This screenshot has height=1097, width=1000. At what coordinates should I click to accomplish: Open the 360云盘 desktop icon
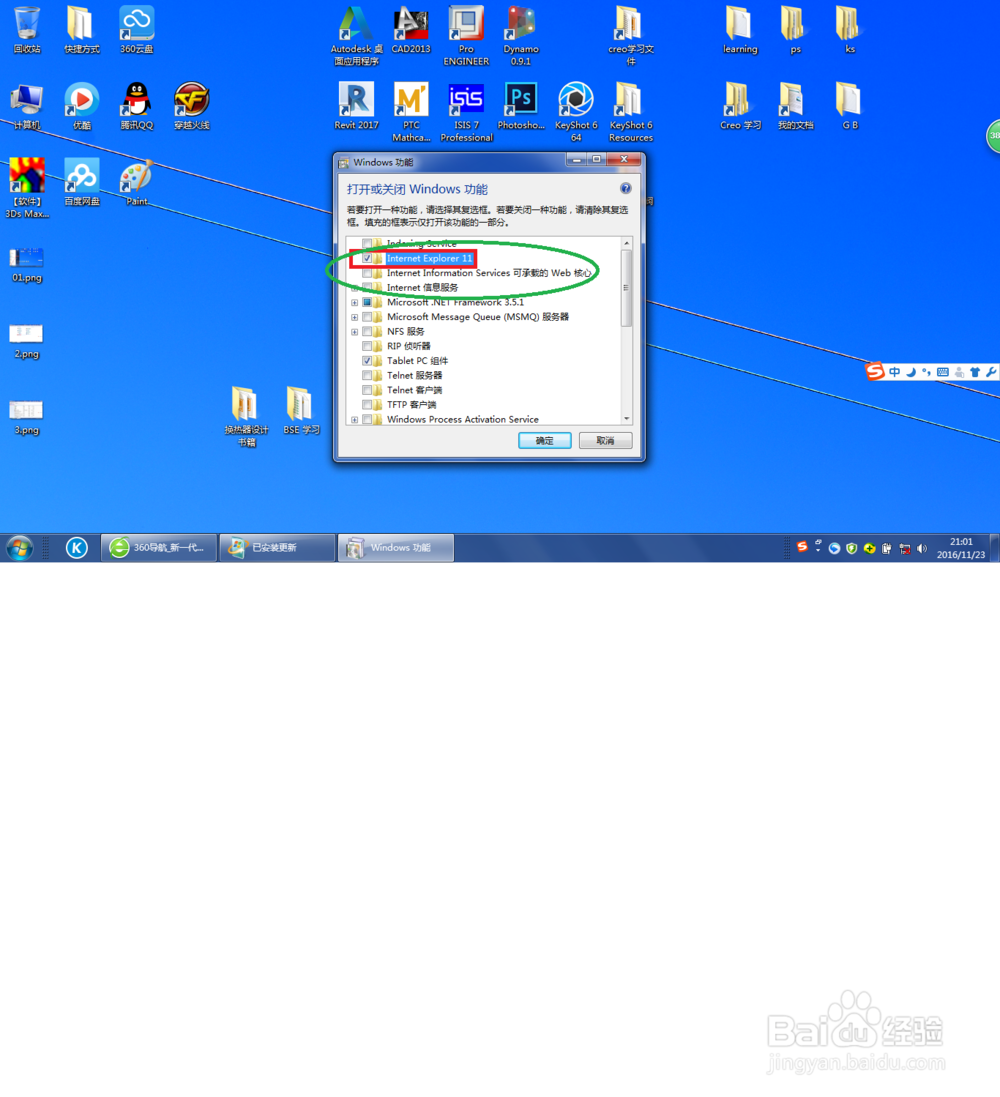136,29
